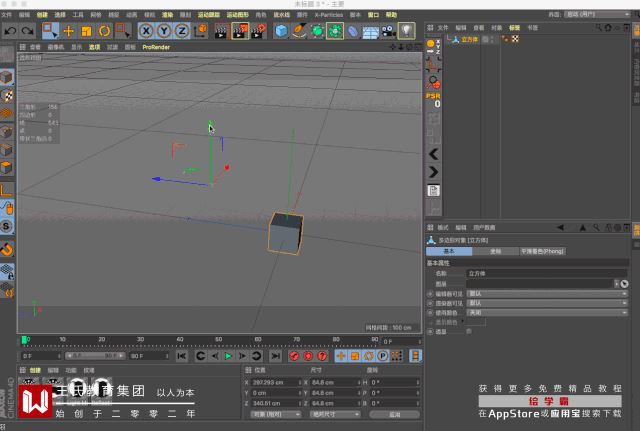Switch to 平滑着色(Phong) tab
The height and width of the screenshot is (431, 640).
click(542, 251)
